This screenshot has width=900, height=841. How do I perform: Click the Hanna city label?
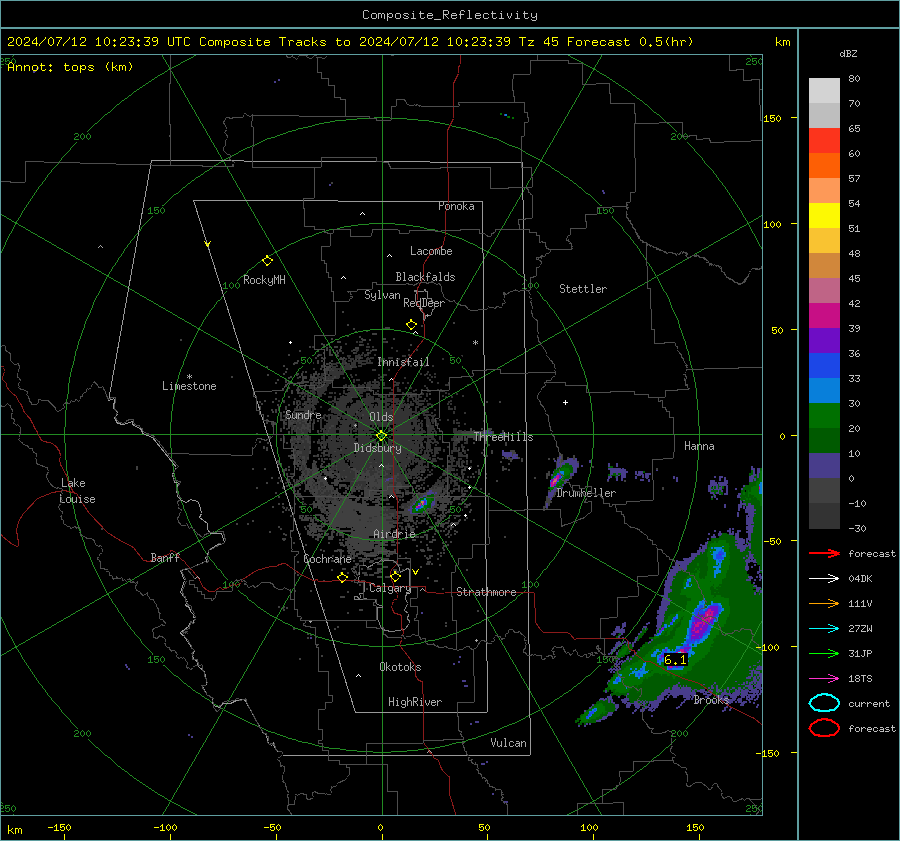coord(699,446)
